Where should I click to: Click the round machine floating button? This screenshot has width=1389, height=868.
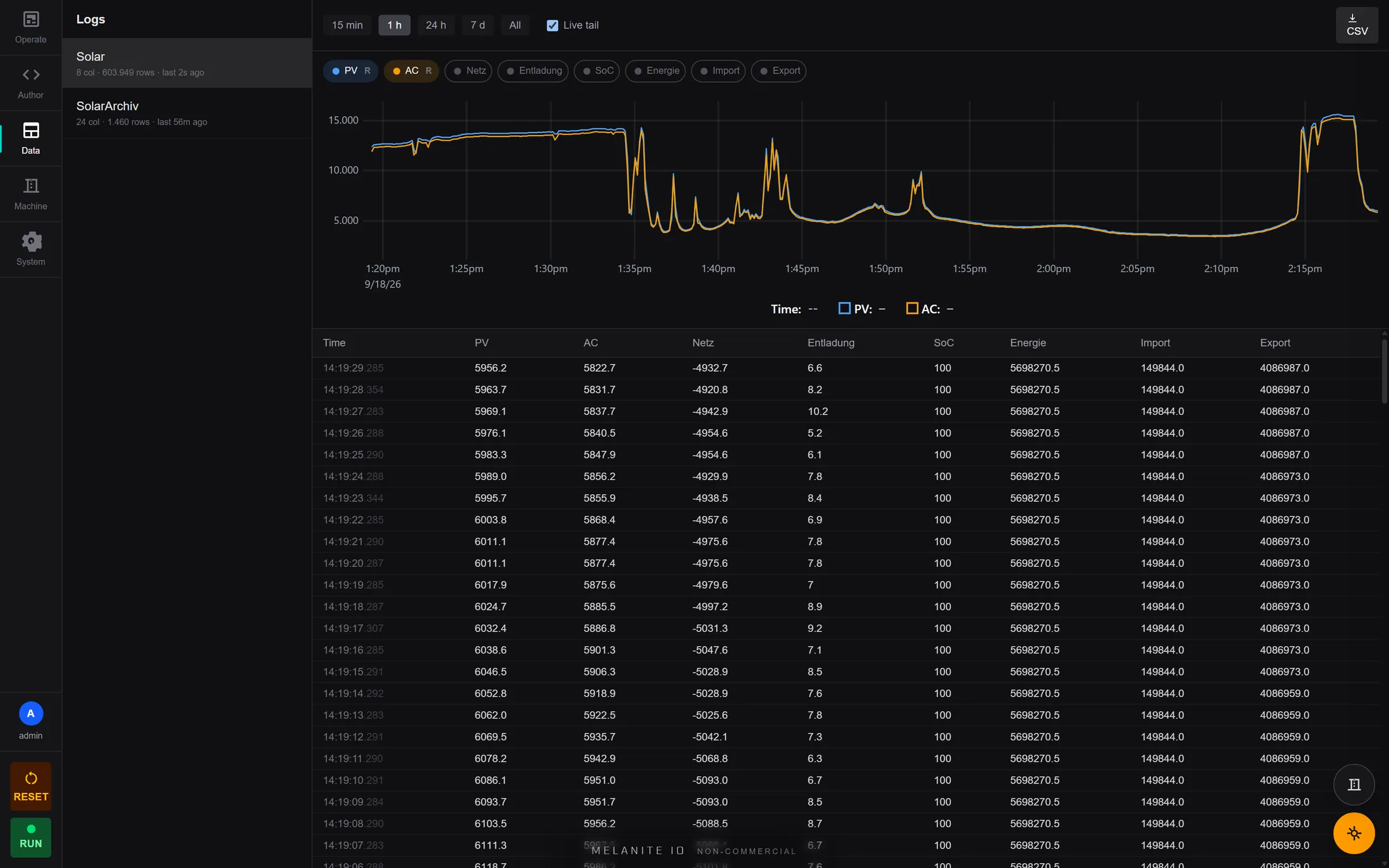(x=1354, y=785)
